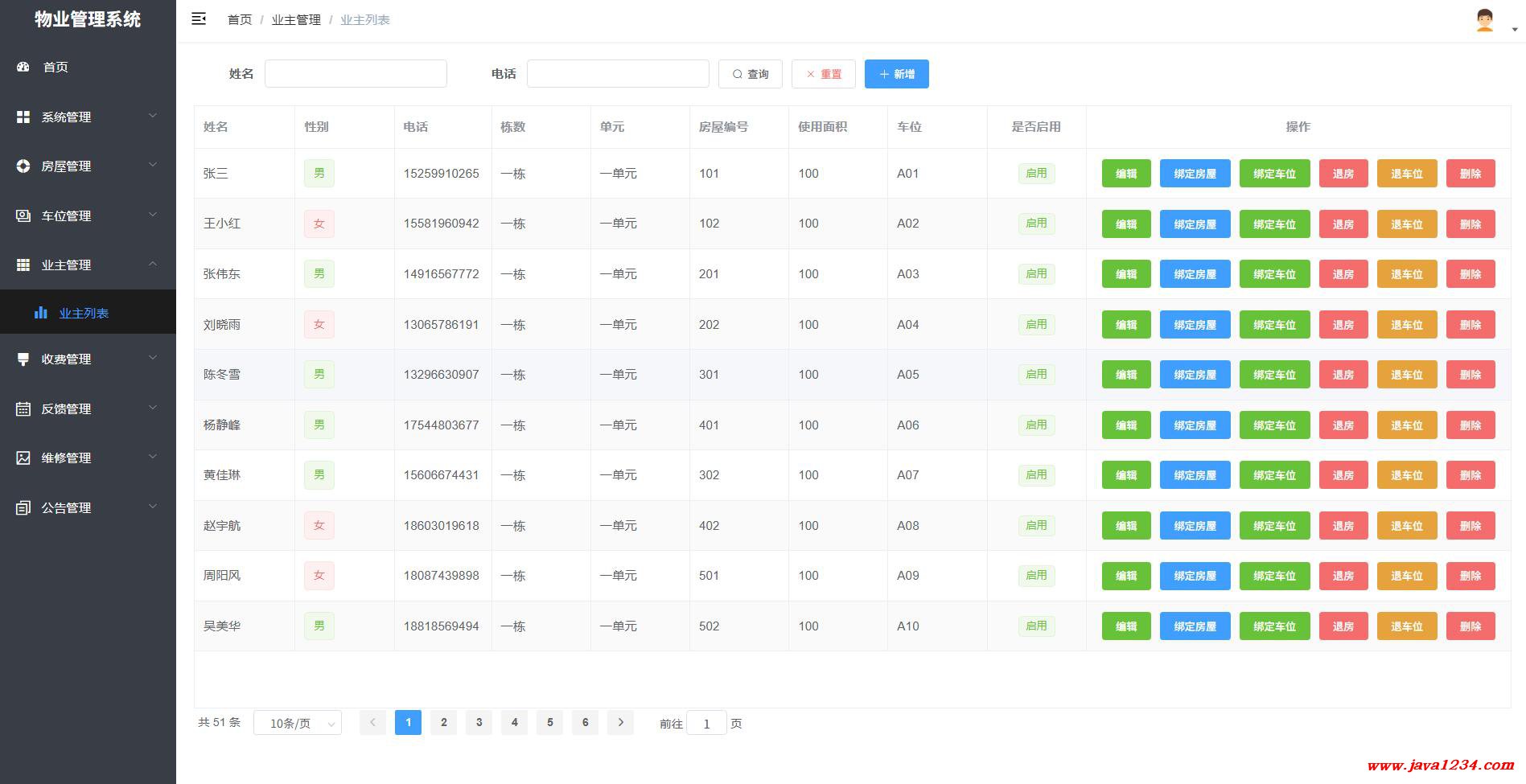Click the 收费管理 icon in sidebar
This screenshot has height=784, width=1526.
point(23,359)
